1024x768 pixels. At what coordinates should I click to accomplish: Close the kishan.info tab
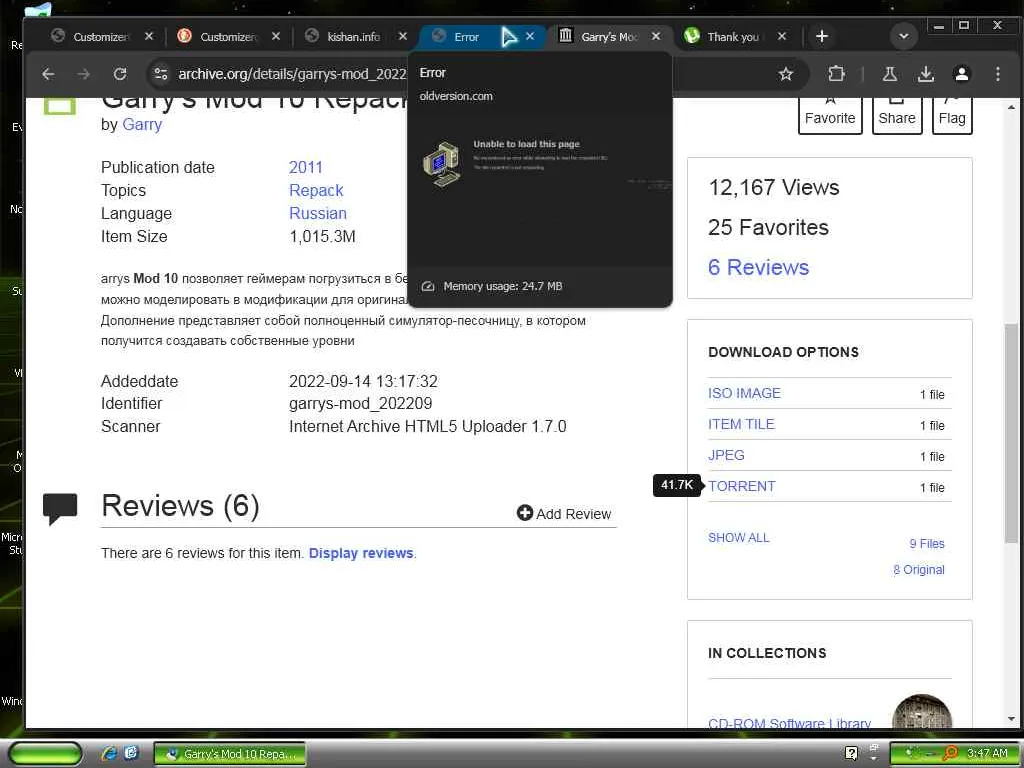(x=403, y=37)
